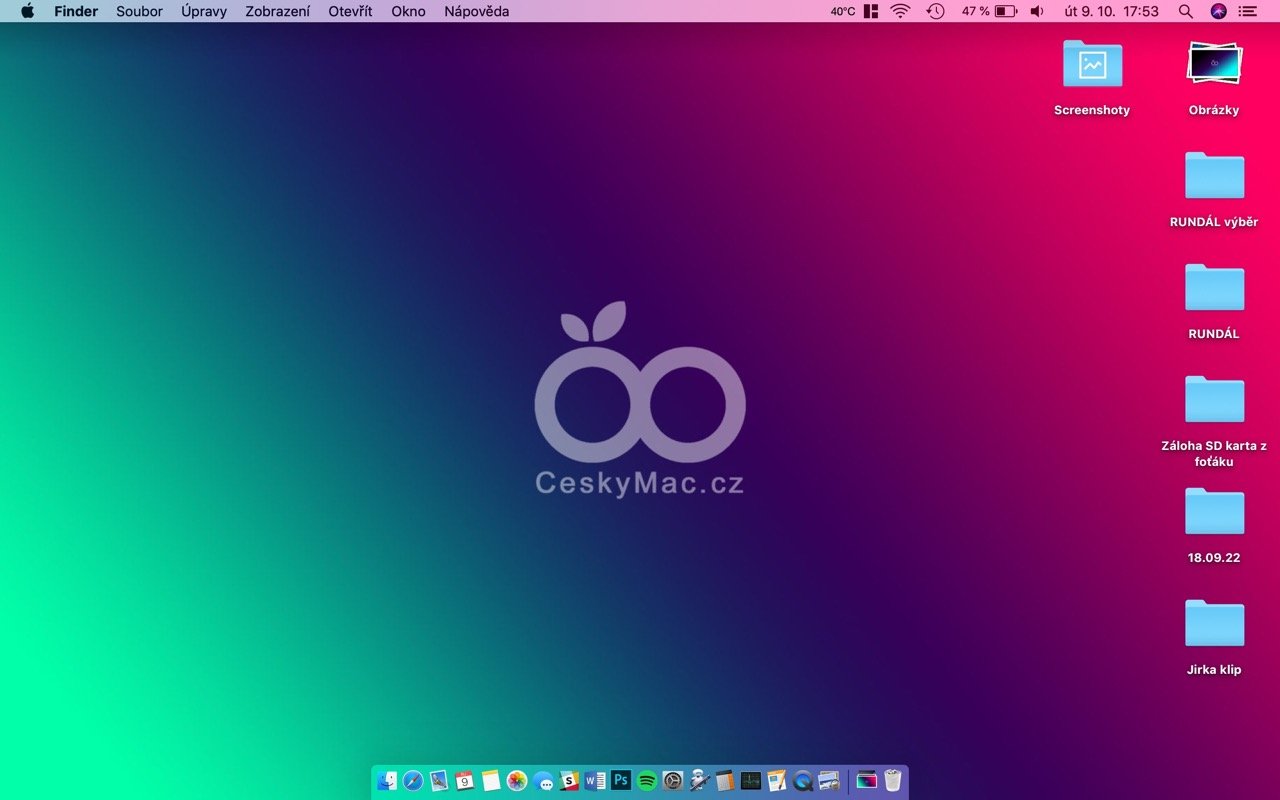Open System Preferences gear icon in dock
The image size is (1280, 800).
click(673, 781)
